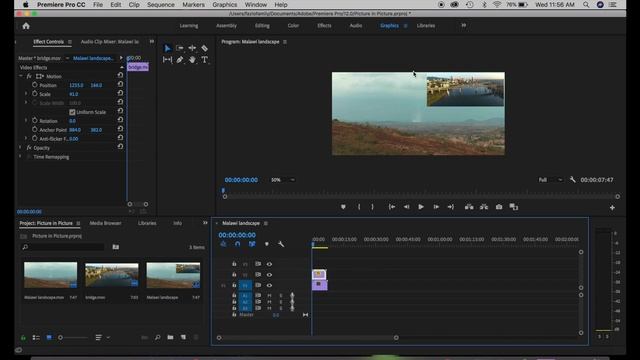Image resolution: width=640 pixels, height=360 pixels.
Task: Open the workspaces overflow chevron
Action: tap(463, 25)
